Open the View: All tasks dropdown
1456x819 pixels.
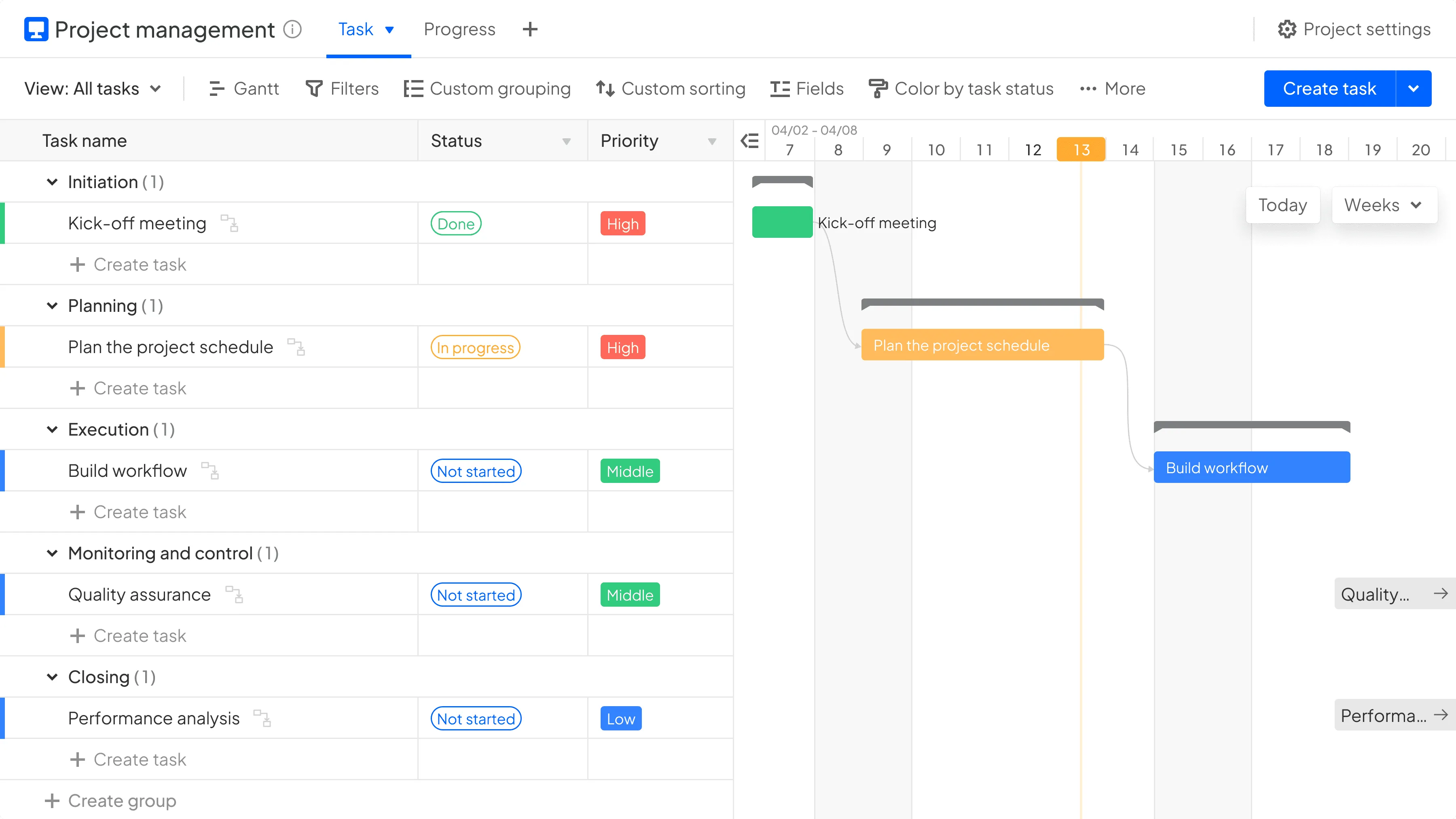(x=93, y=89)
